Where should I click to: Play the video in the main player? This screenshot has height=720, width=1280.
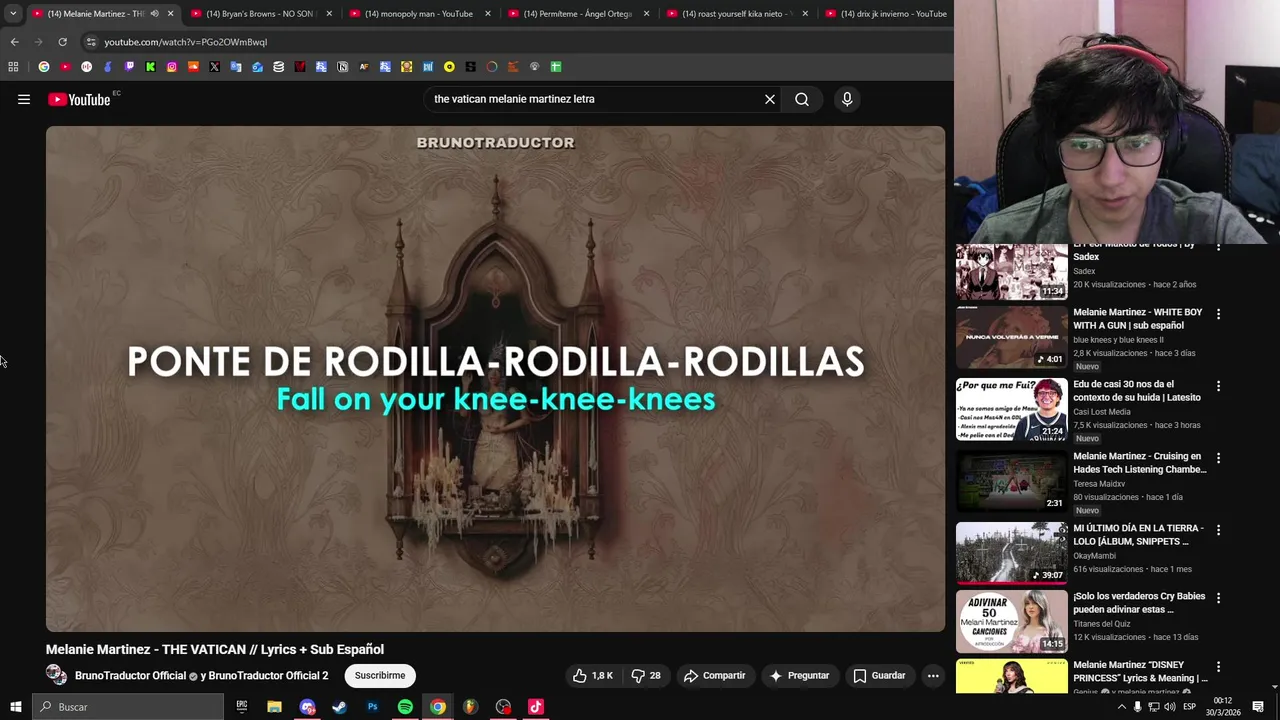pos(495,379)
